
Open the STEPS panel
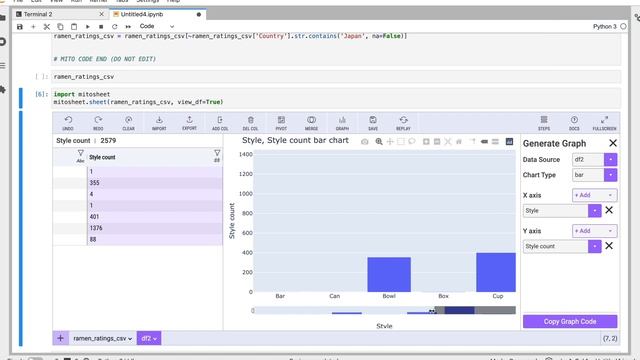coord(544,122)
